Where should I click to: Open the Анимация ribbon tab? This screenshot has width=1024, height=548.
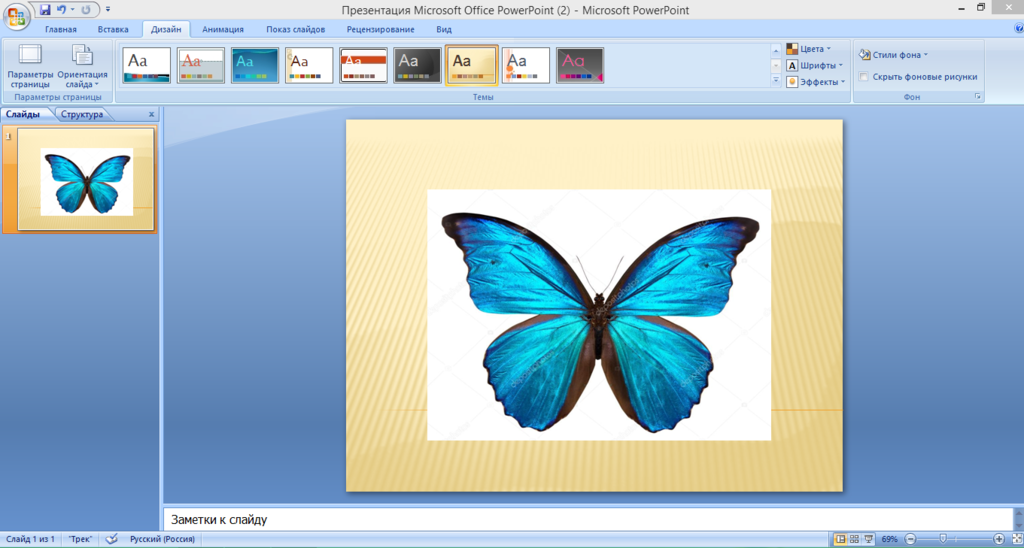pyautogui.click(x=222, y=29)
